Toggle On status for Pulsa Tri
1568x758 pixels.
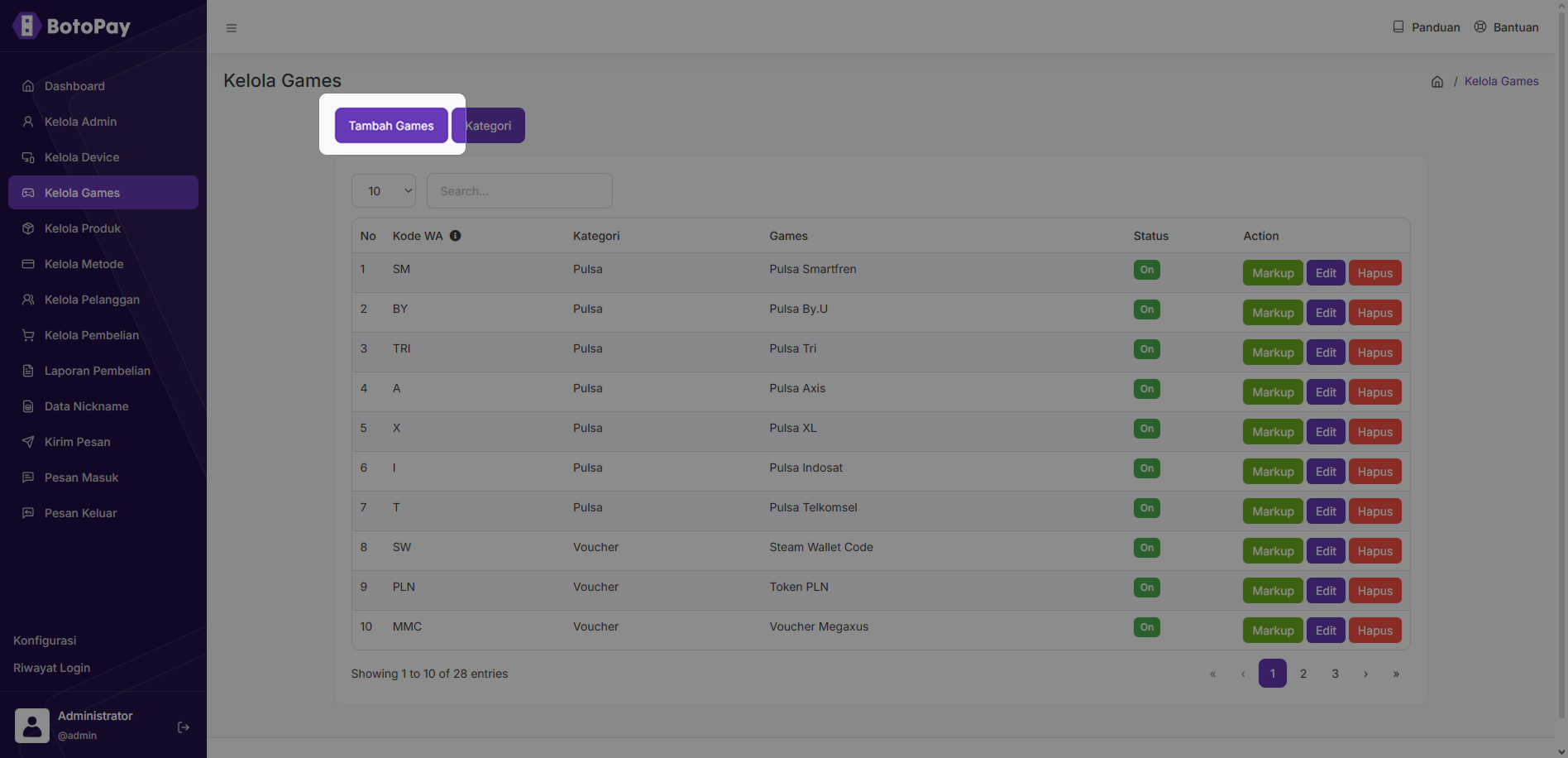click(x=1147, y=349)
